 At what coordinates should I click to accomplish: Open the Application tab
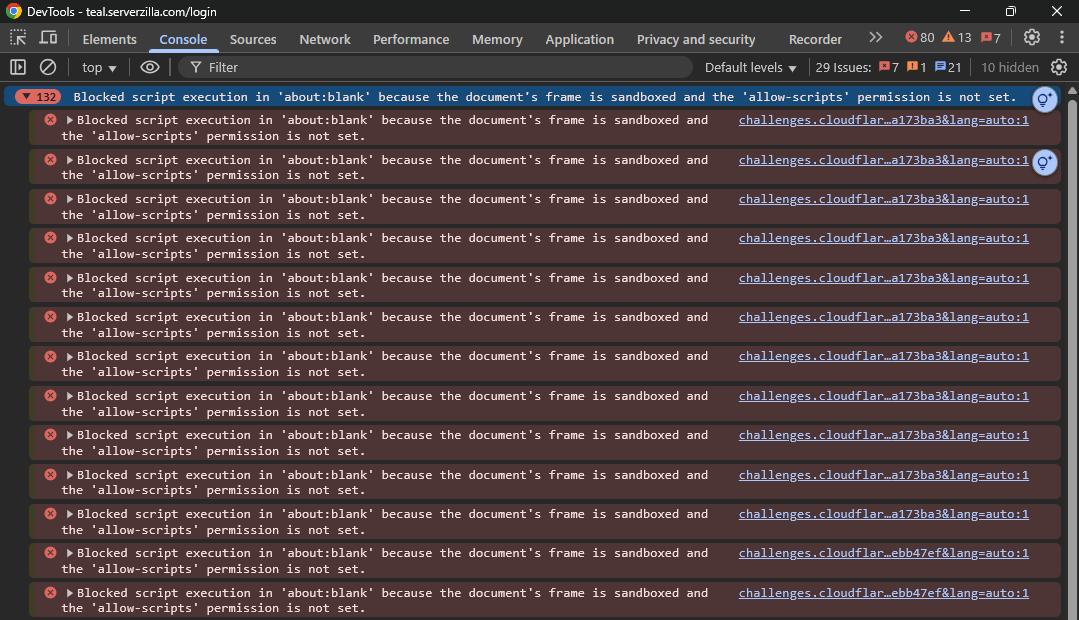coord(579,39)
